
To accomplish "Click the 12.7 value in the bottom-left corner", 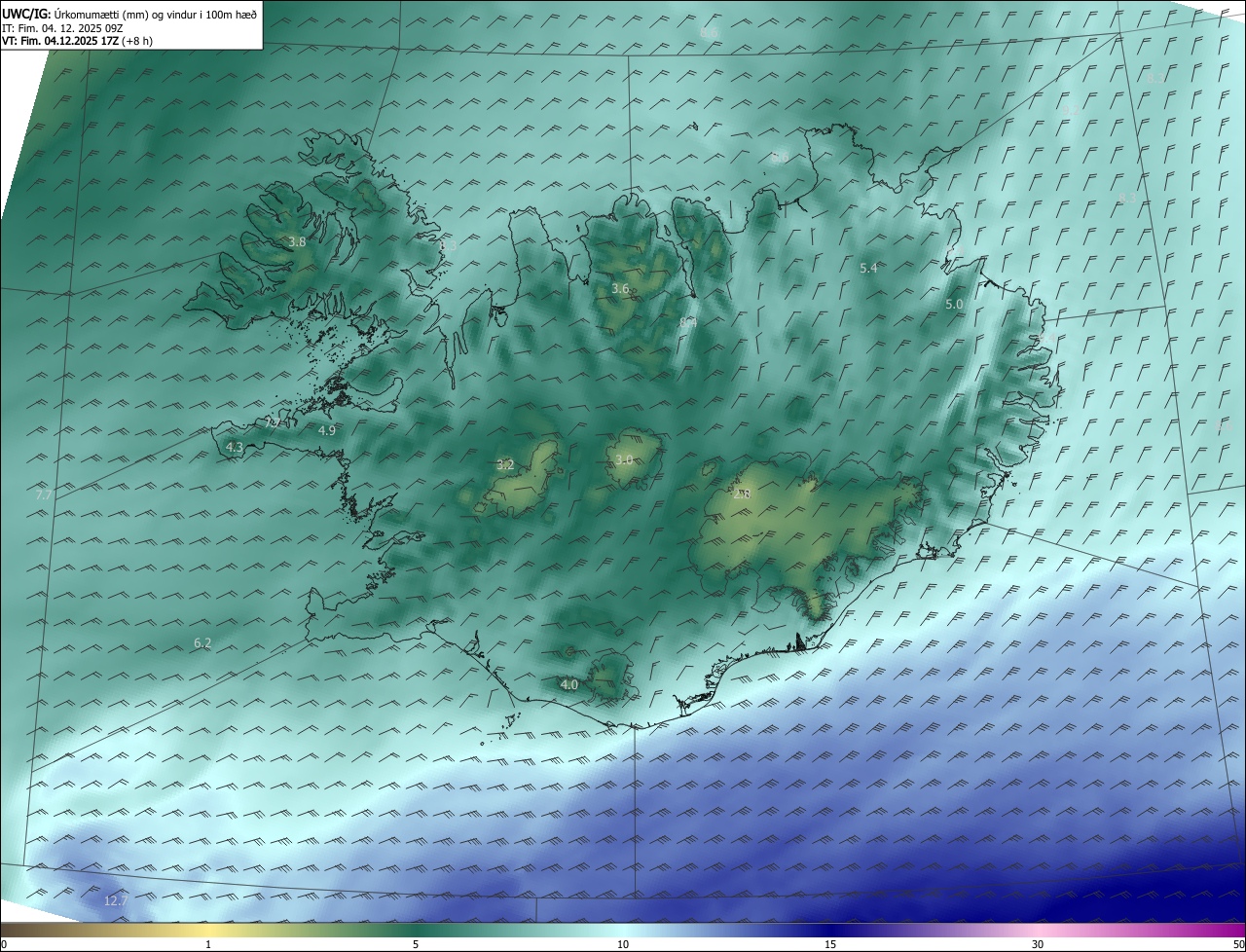I will pos(116,901).
